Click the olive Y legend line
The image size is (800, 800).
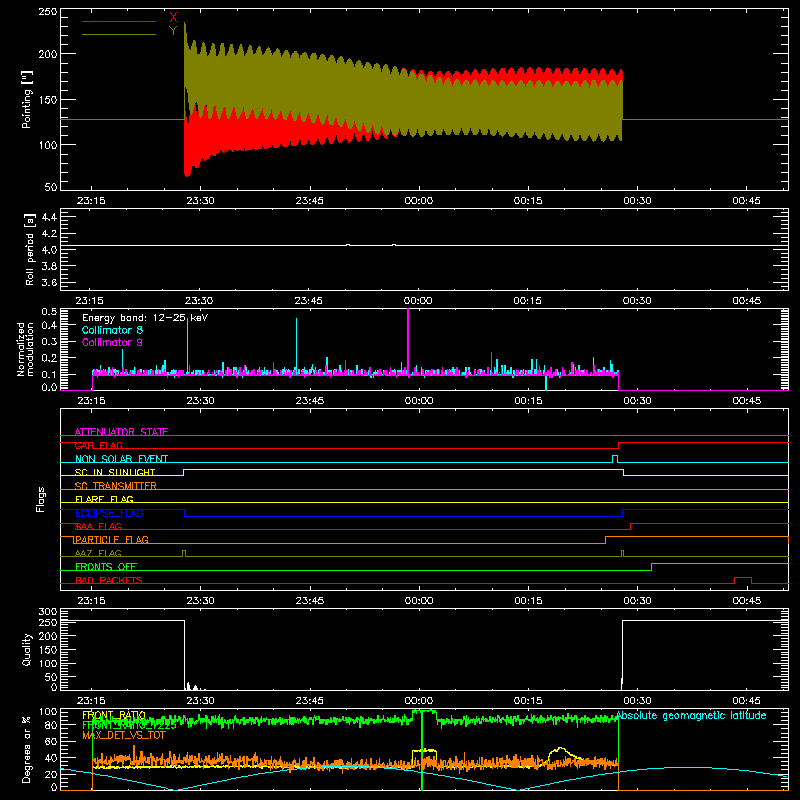[x=119, y=34]
